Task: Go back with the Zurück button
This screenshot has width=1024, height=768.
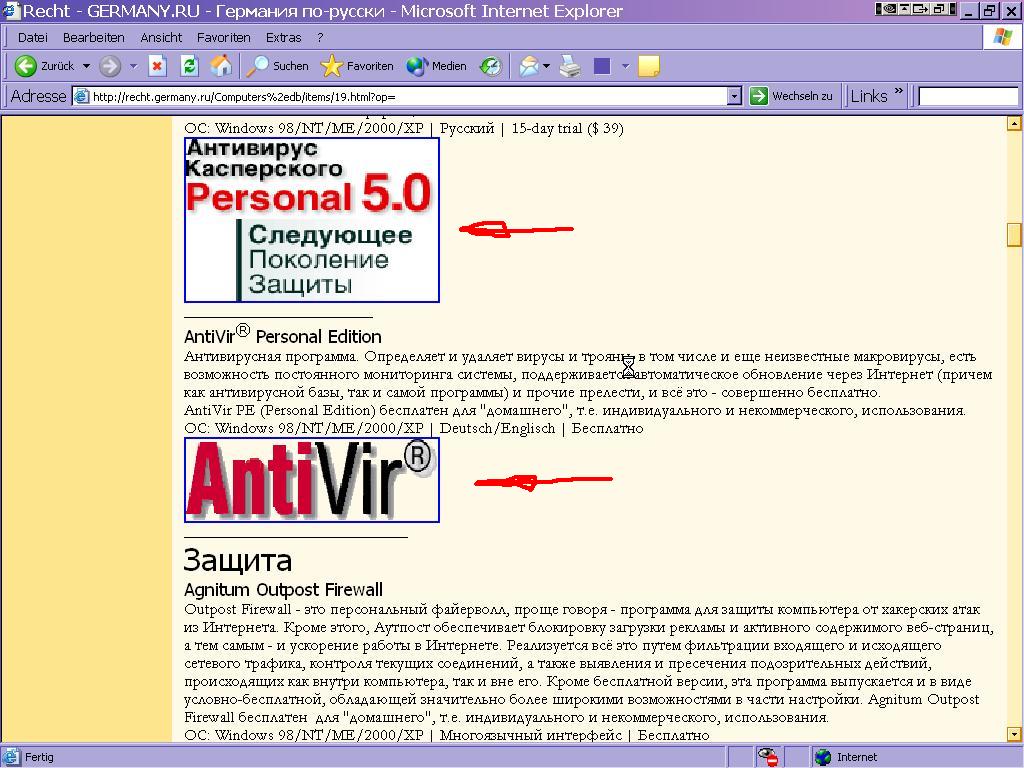Action: tap(44, 66)
